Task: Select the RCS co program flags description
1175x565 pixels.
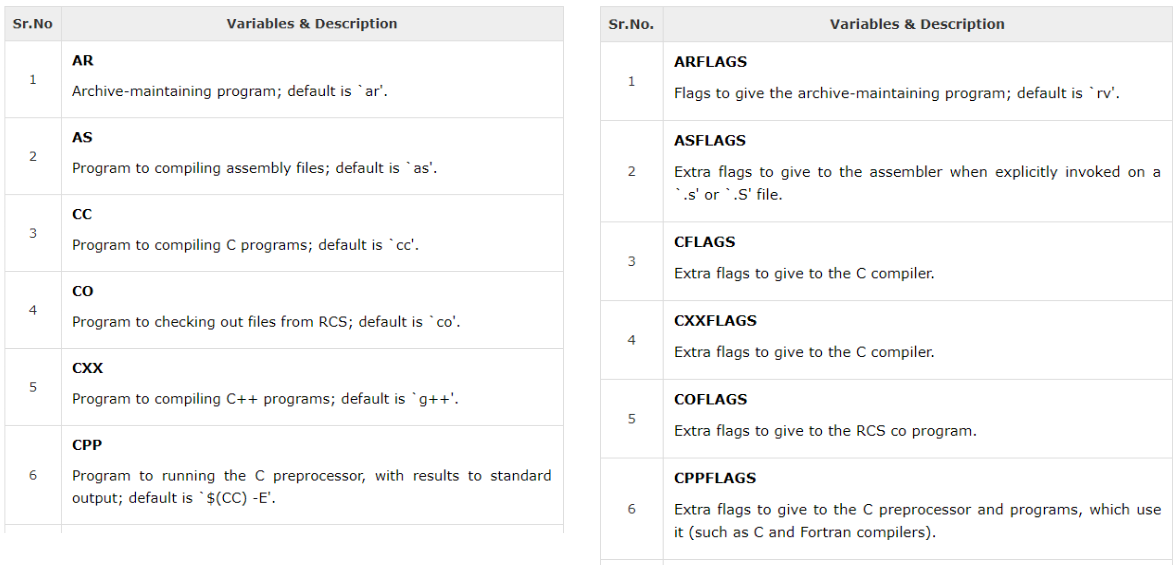Action: (825, 431)
